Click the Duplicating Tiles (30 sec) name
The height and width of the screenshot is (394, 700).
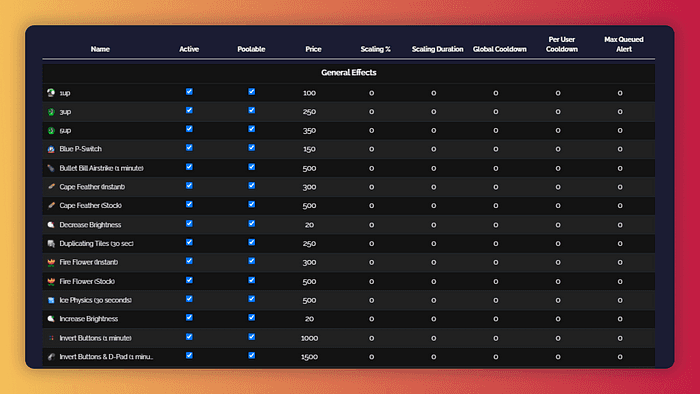click(96, 244)
